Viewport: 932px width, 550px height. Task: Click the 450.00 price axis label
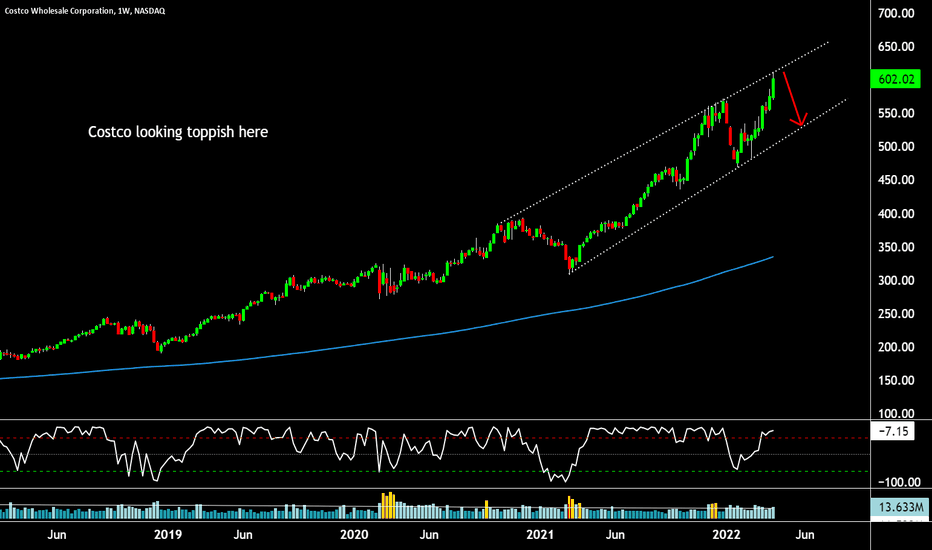pyautogui.click(x=896, y=180)
